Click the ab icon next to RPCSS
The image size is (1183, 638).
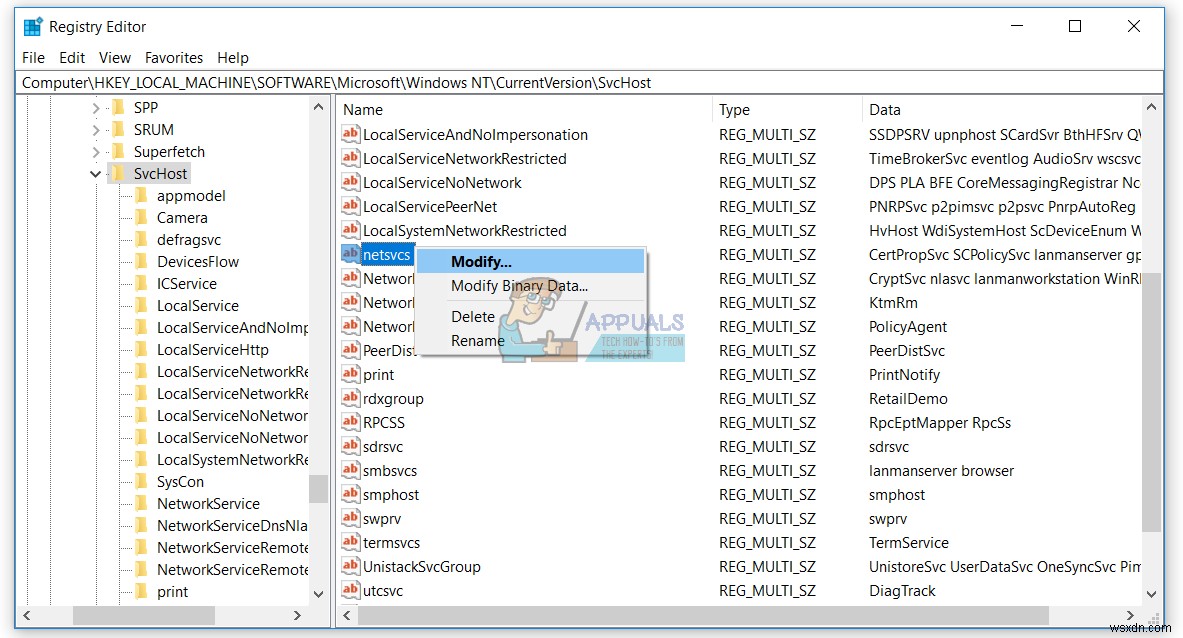pos(351,422)
